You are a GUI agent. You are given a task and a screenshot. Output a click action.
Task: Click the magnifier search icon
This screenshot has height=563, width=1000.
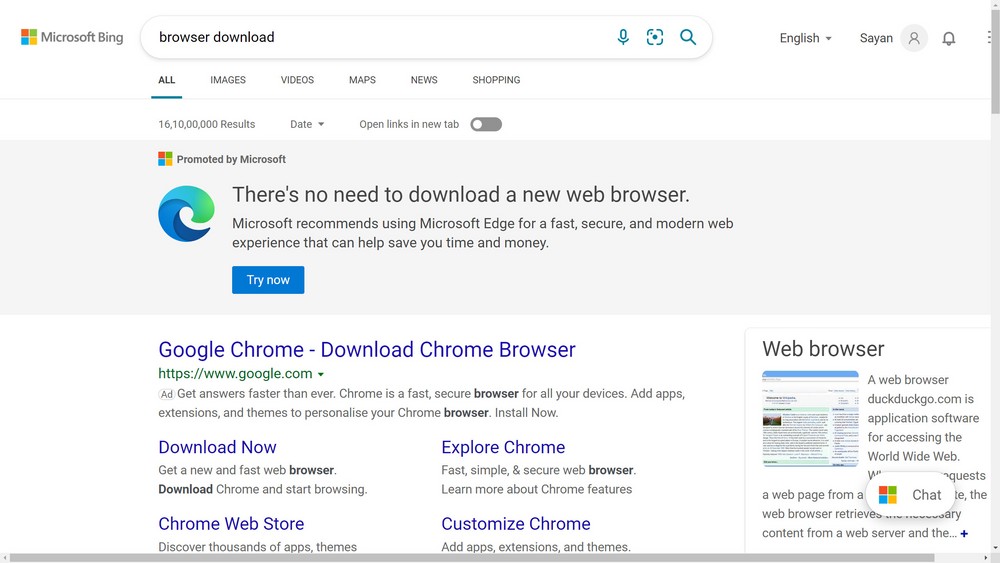pyautogui.click(x=688, y=37)
